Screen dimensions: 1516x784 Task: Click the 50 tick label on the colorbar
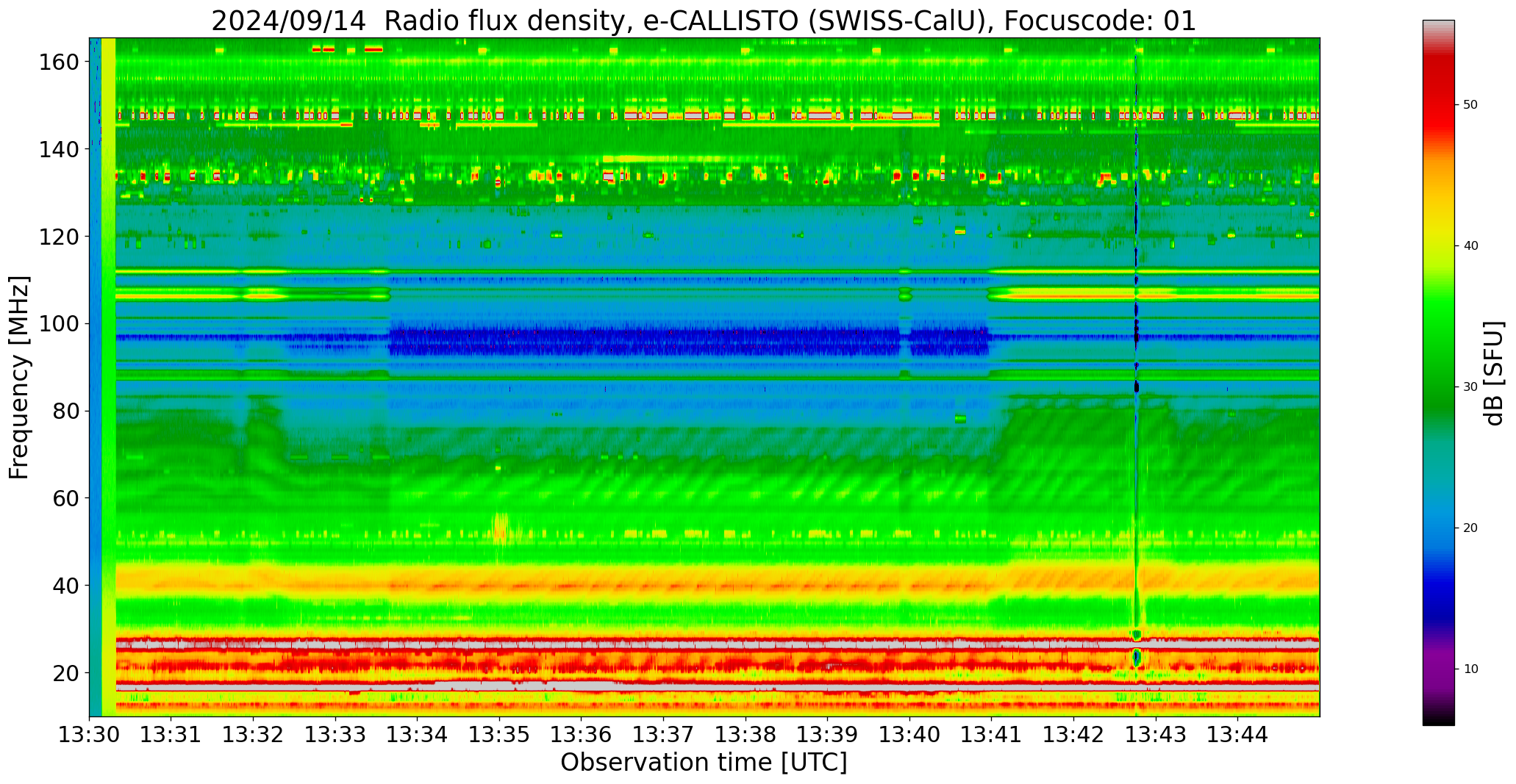tap(1470, 105)
